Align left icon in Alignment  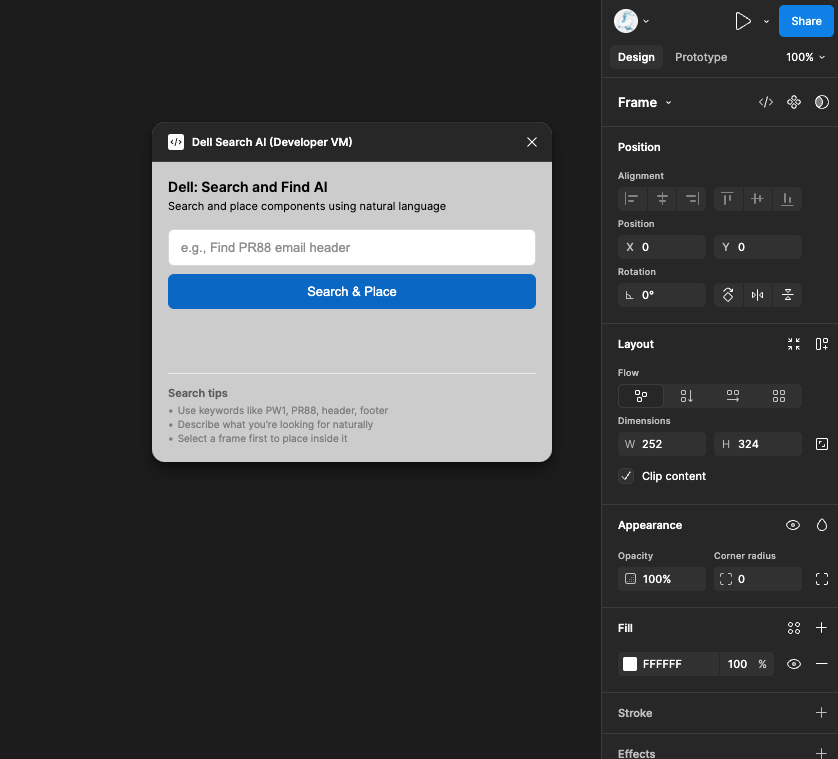pos(632,199)
